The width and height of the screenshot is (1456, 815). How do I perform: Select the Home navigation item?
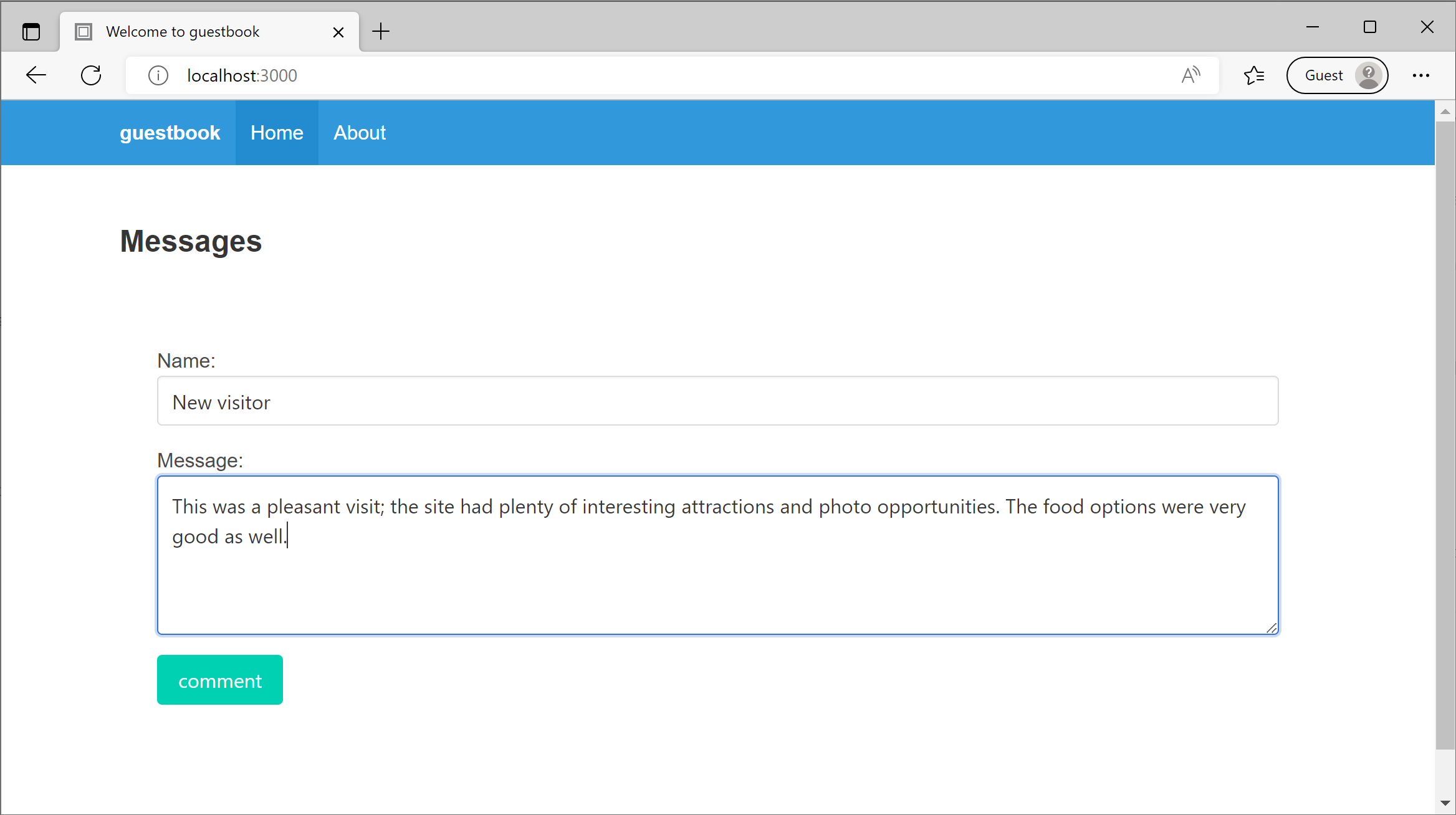[277, 132]
